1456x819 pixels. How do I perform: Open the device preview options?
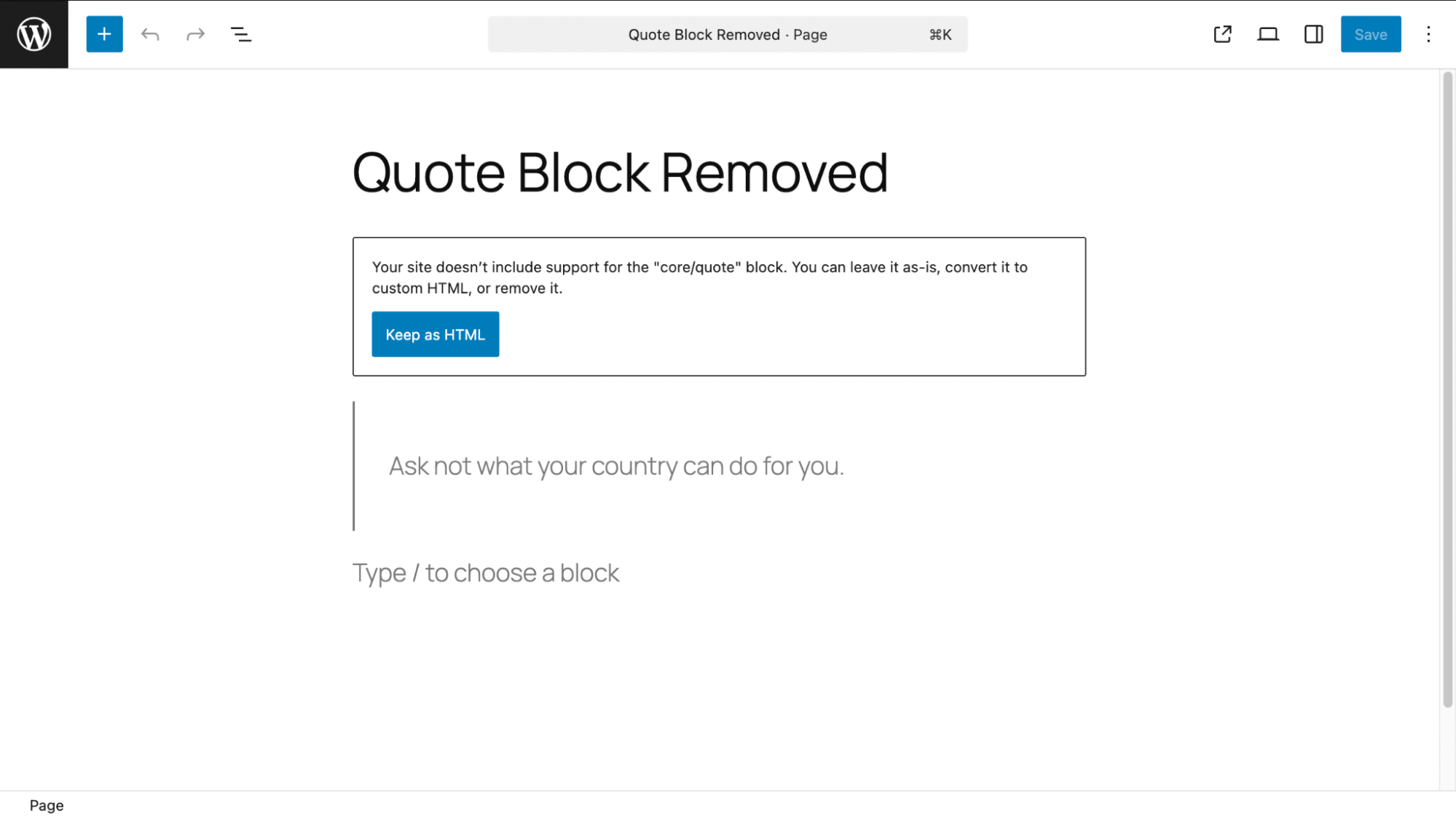[1268, 34]
